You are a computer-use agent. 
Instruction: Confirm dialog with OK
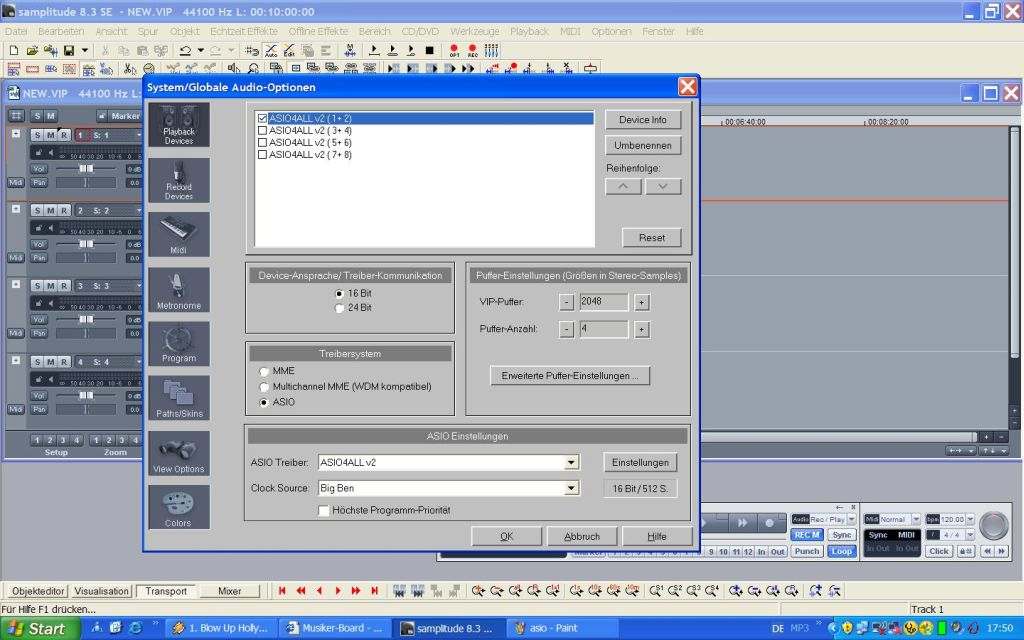506,536
